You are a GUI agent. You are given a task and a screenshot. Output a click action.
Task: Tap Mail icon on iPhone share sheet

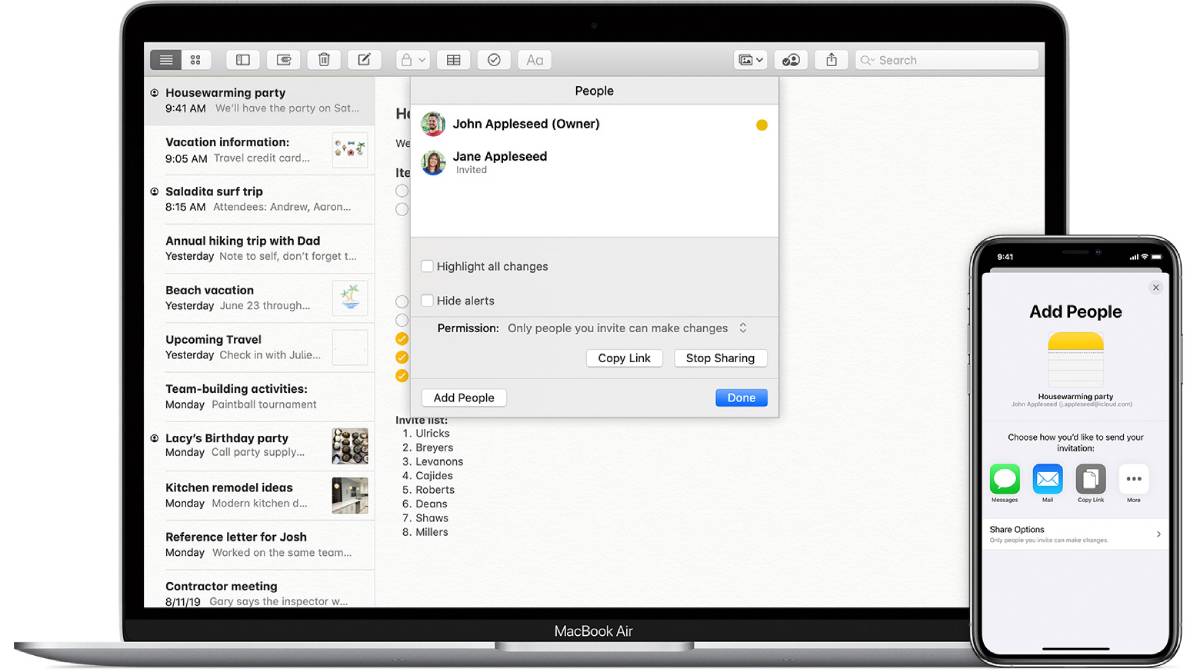tap(1048, 478)
